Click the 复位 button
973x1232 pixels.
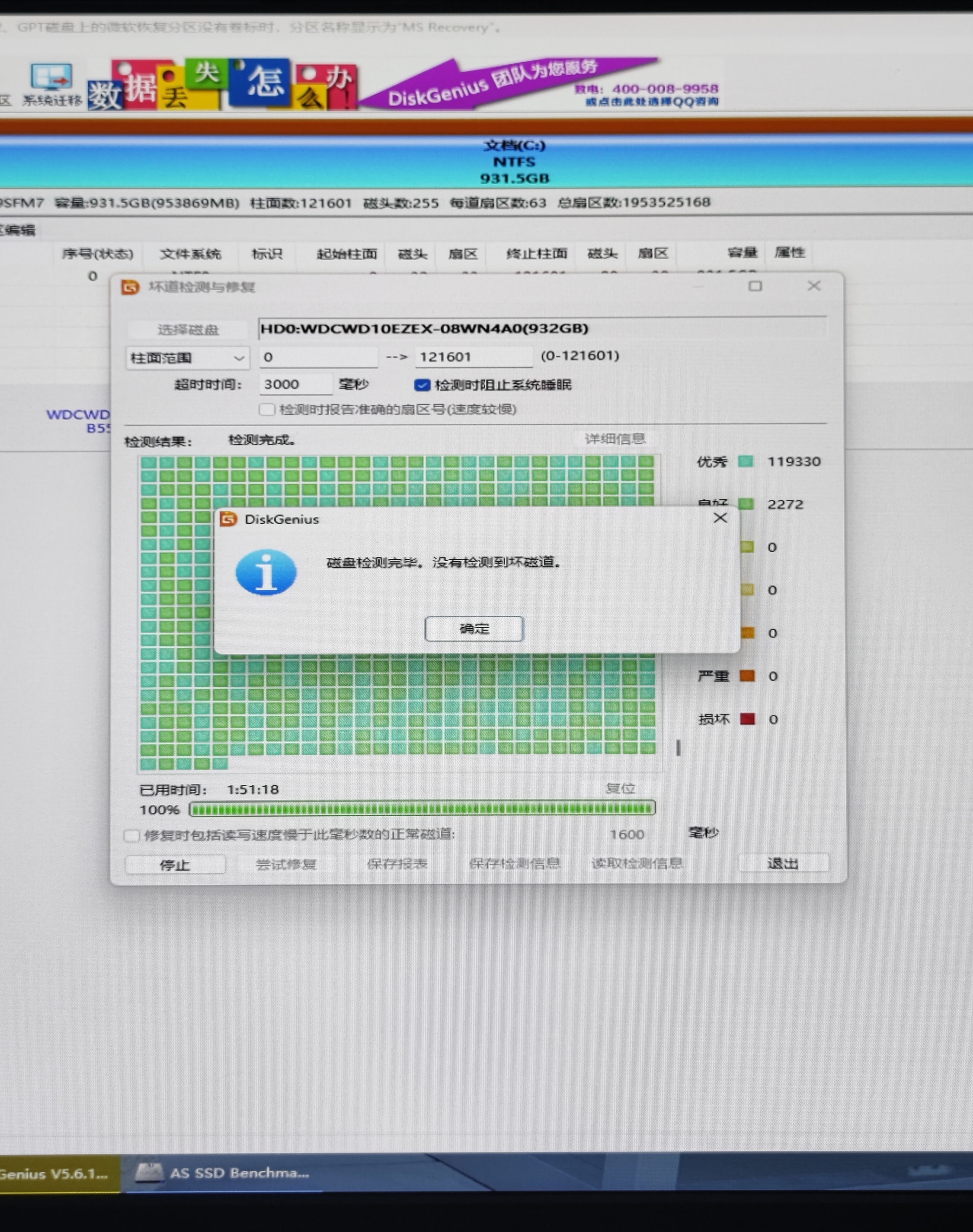click(x=620, y=788)
